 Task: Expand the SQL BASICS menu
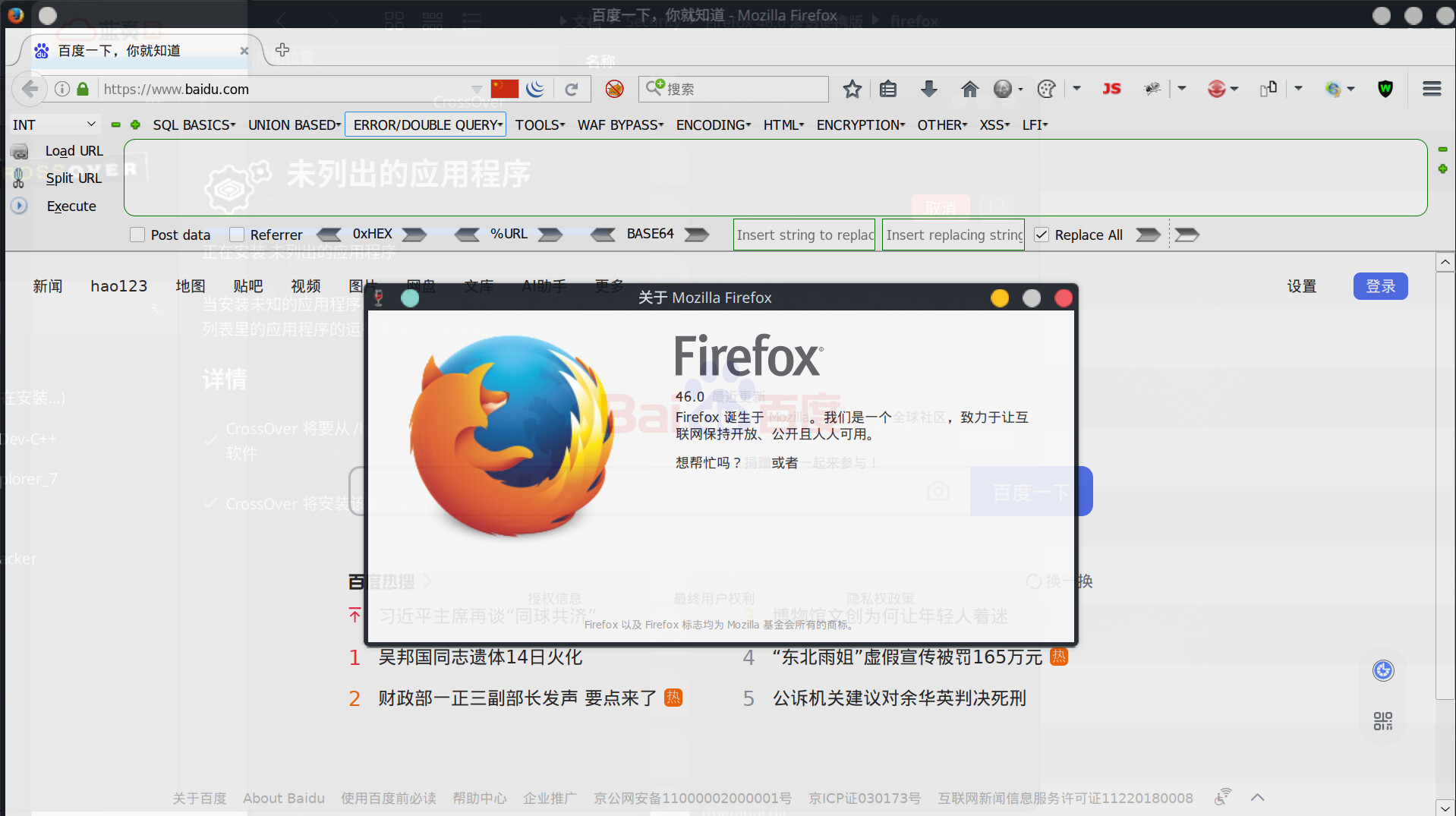[194, 124]
